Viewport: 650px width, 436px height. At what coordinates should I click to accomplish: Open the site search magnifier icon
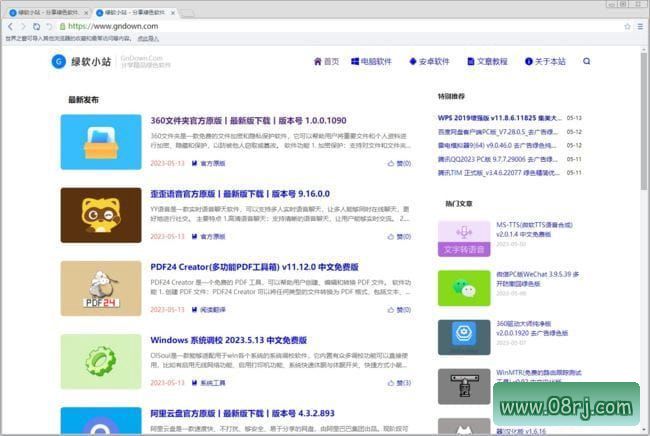point(587,61)
